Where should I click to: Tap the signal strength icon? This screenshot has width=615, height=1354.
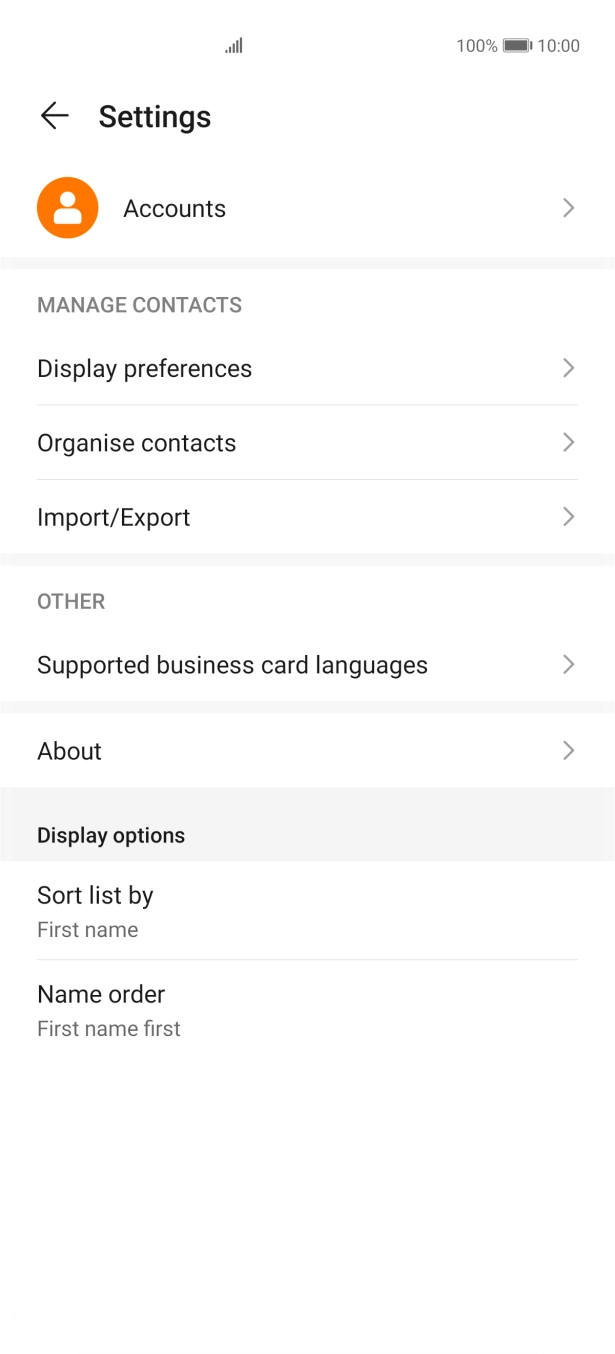click(233, 45)
